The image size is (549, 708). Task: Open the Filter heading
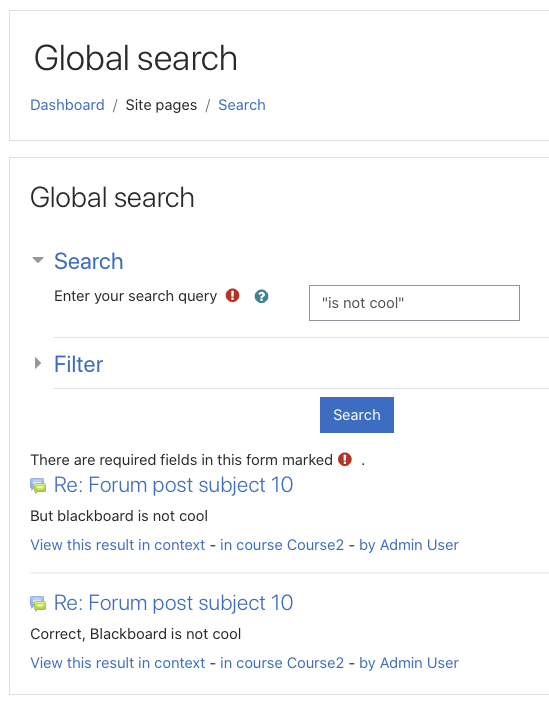pyautogui.click(x=79, y=364)
